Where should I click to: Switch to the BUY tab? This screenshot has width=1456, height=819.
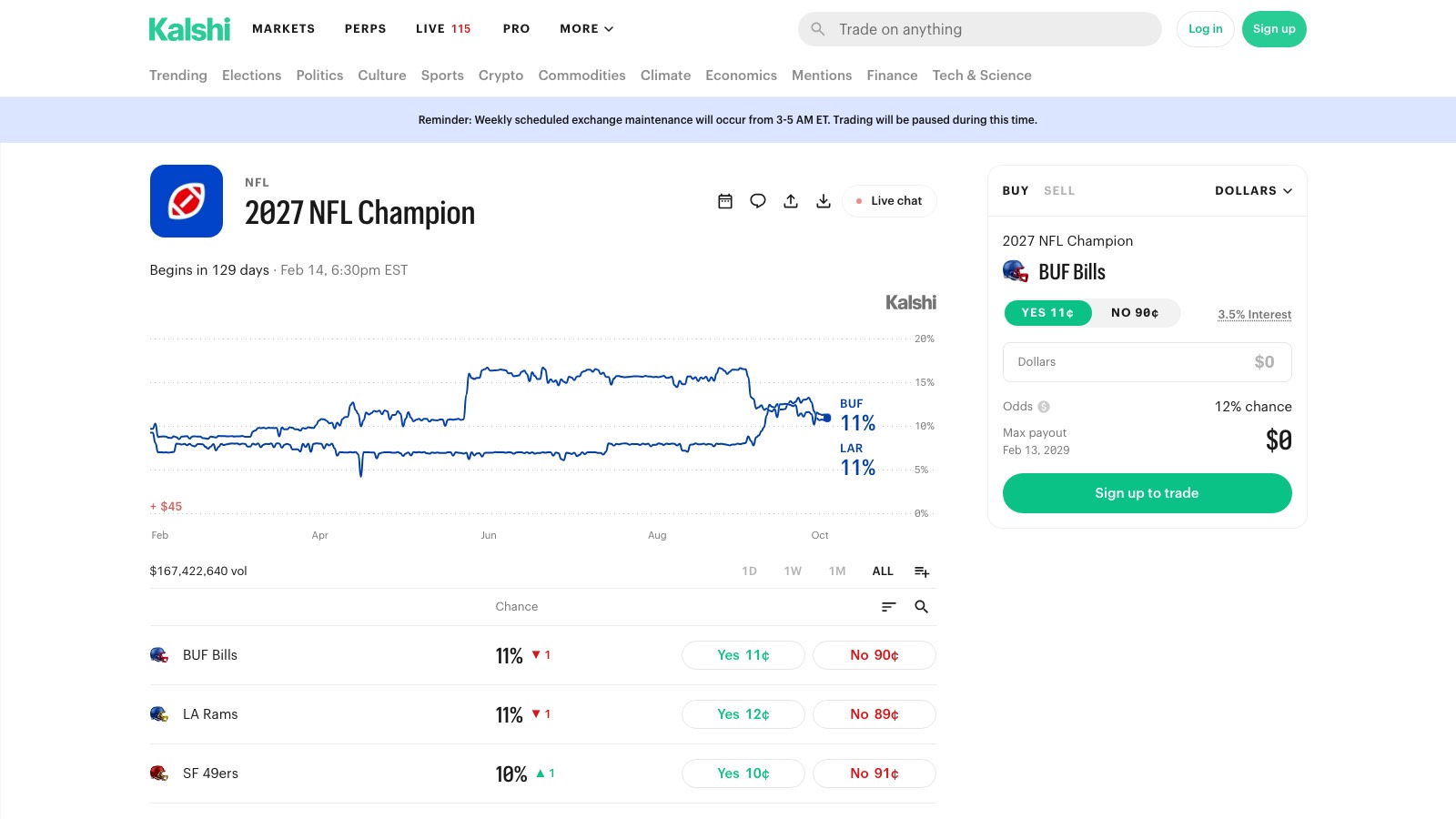tap(1016, 191)
